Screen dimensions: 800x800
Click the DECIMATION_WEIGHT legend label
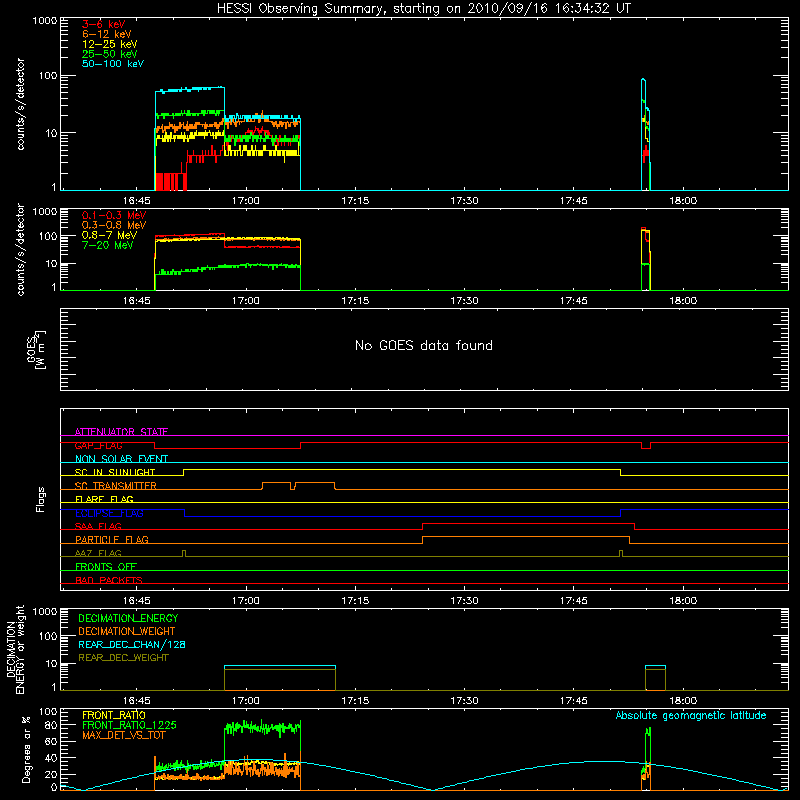pyautogui.click(x=127, y=631)
